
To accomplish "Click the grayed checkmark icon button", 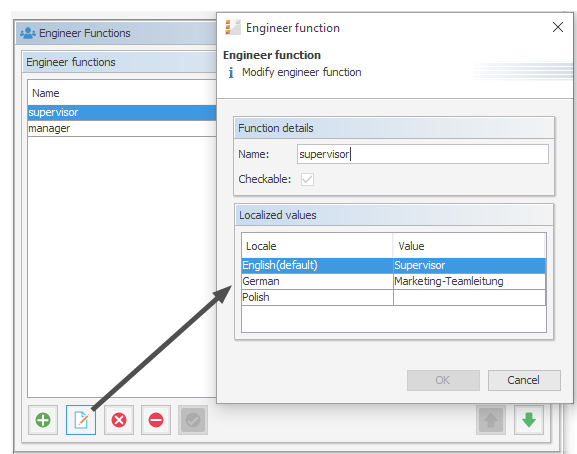I will tap(193, 420).
